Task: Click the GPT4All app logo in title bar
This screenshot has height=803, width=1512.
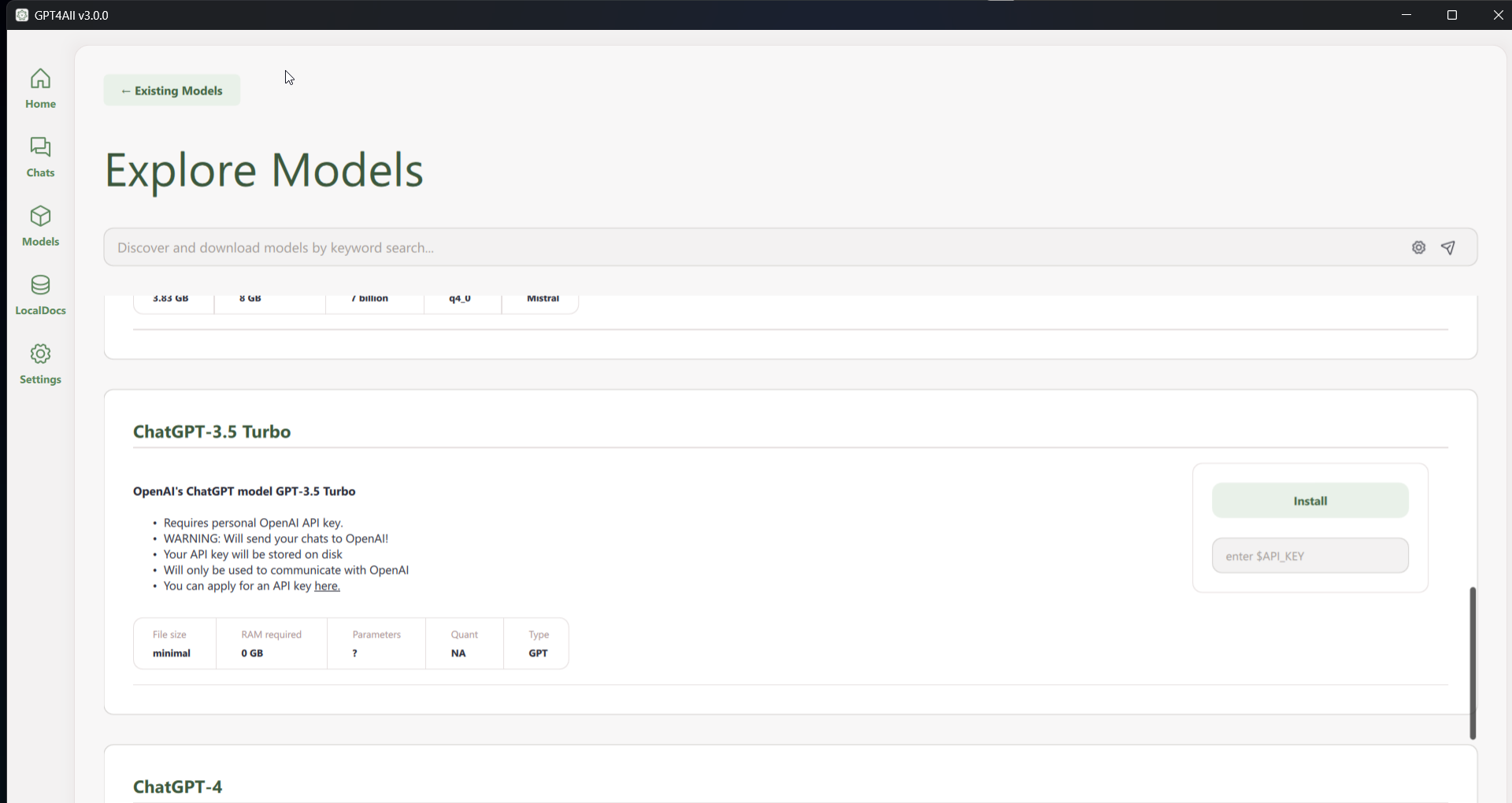Action: (22, 15)
